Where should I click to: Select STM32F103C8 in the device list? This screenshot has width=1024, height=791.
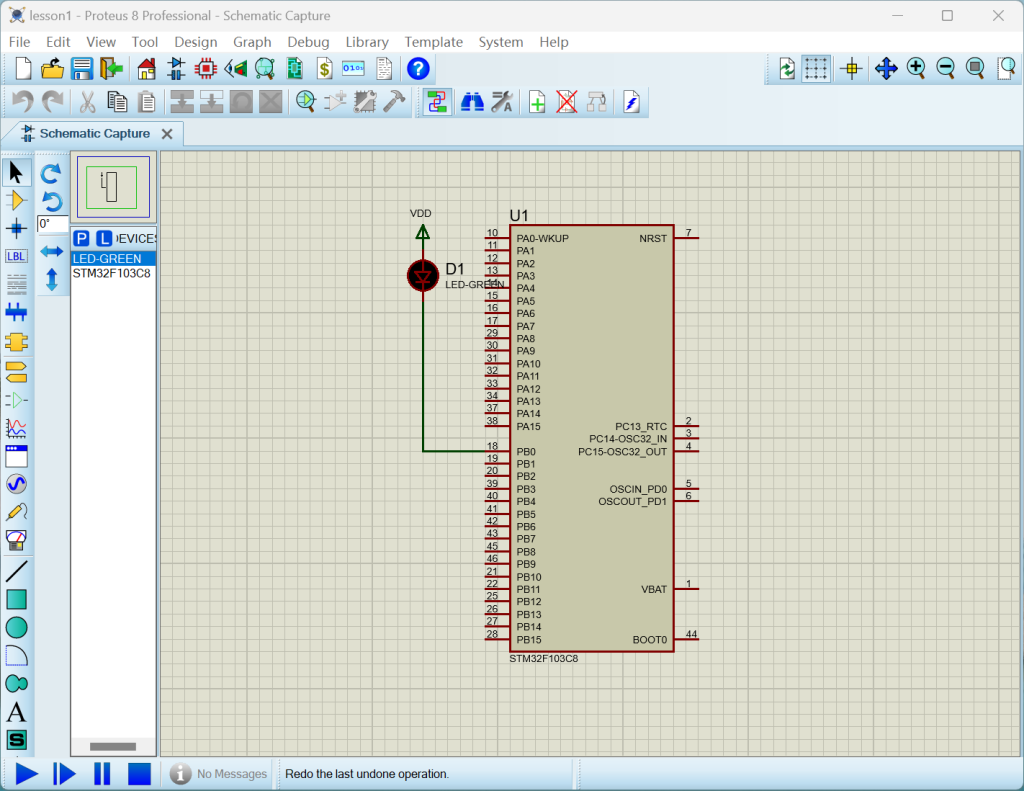click(x=111, y=273)
